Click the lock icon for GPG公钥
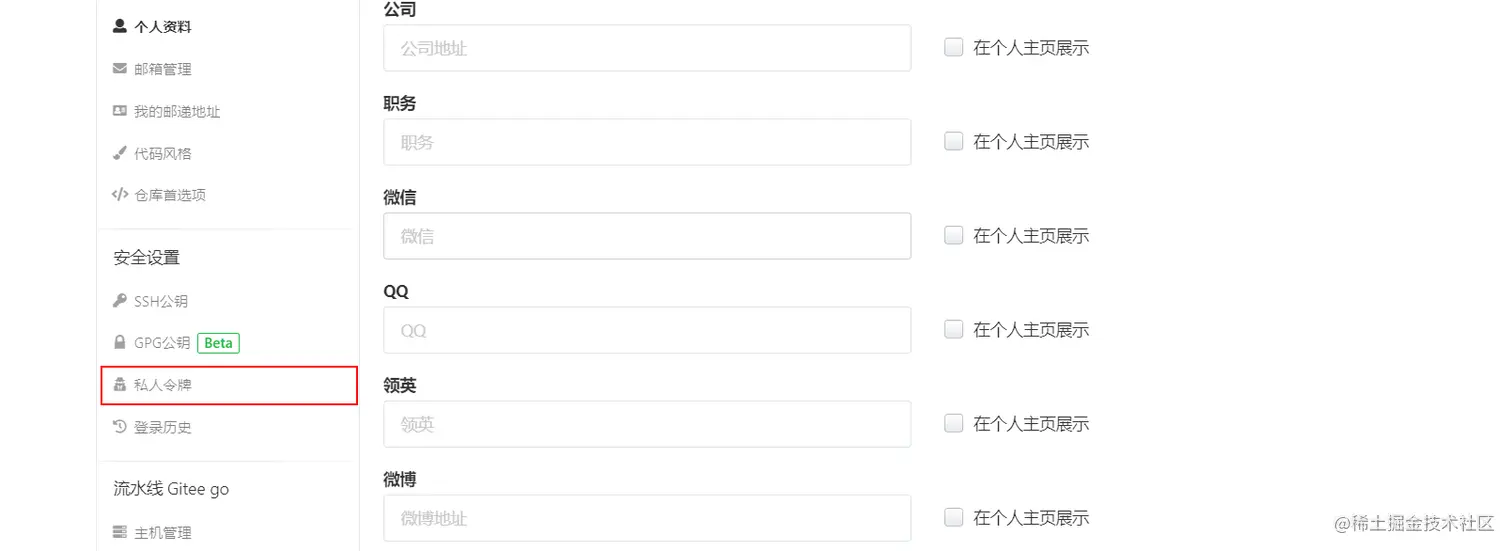 120,343
